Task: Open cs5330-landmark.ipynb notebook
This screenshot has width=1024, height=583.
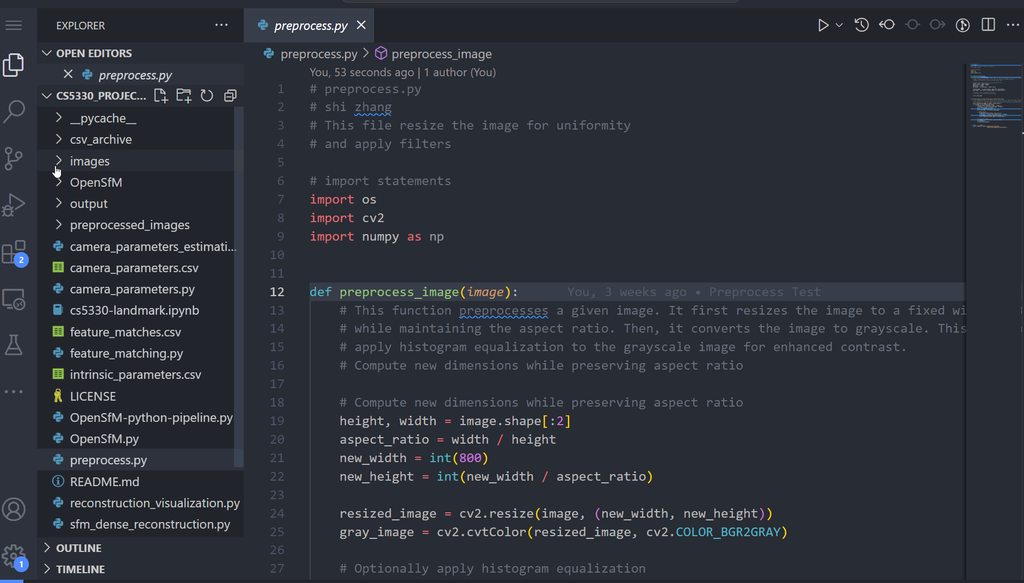Action: (x=135, y=311)
